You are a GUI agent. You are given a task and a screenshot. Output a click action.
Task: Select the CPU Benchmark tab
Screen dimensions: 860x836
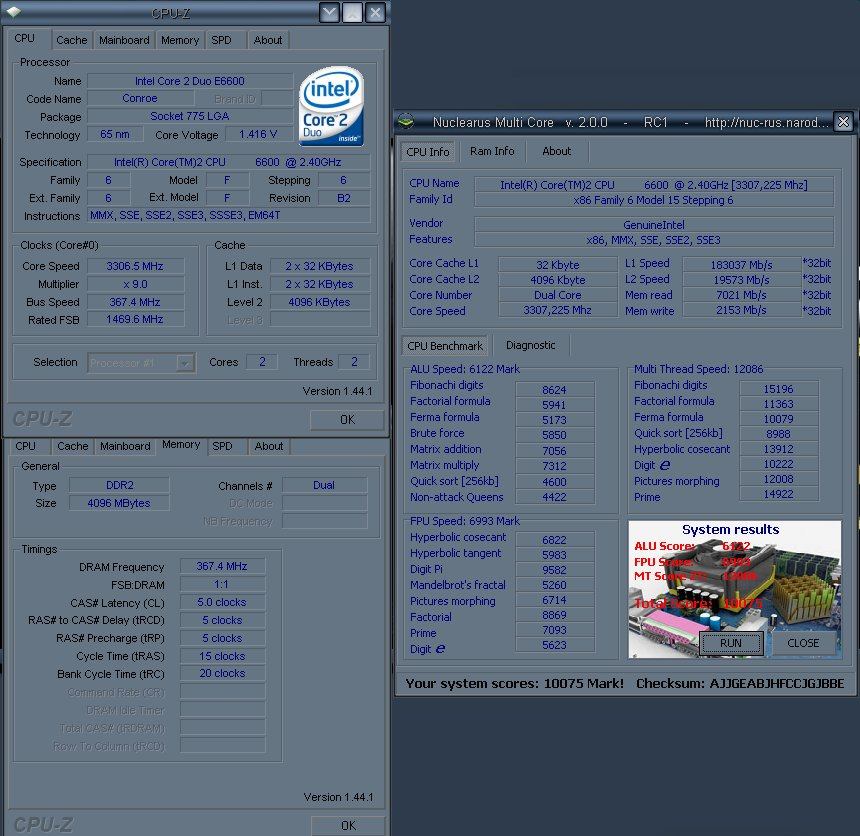[445, 346]
